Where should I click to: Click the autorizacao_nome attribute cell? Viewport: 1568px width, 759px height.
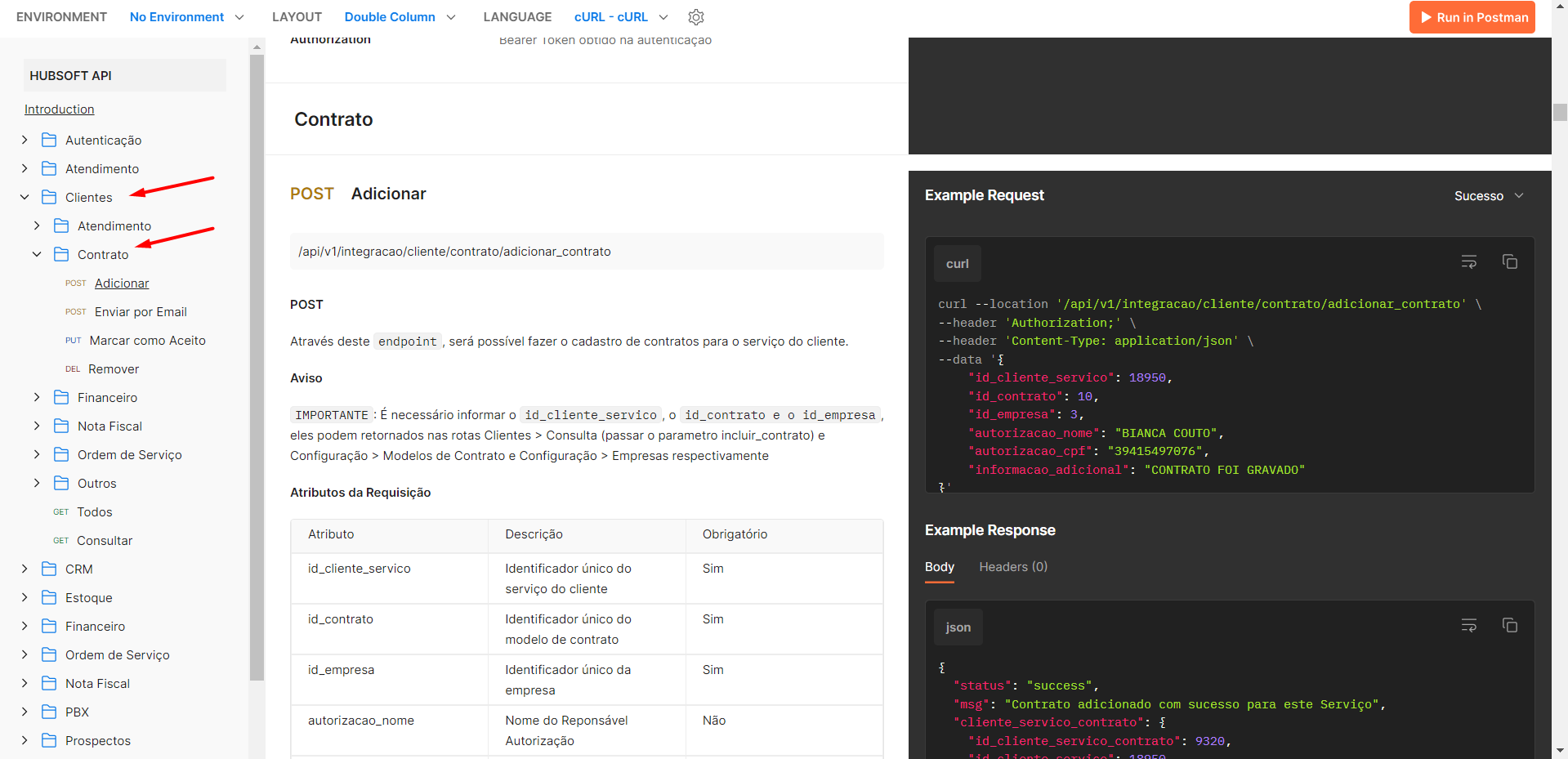389,730
